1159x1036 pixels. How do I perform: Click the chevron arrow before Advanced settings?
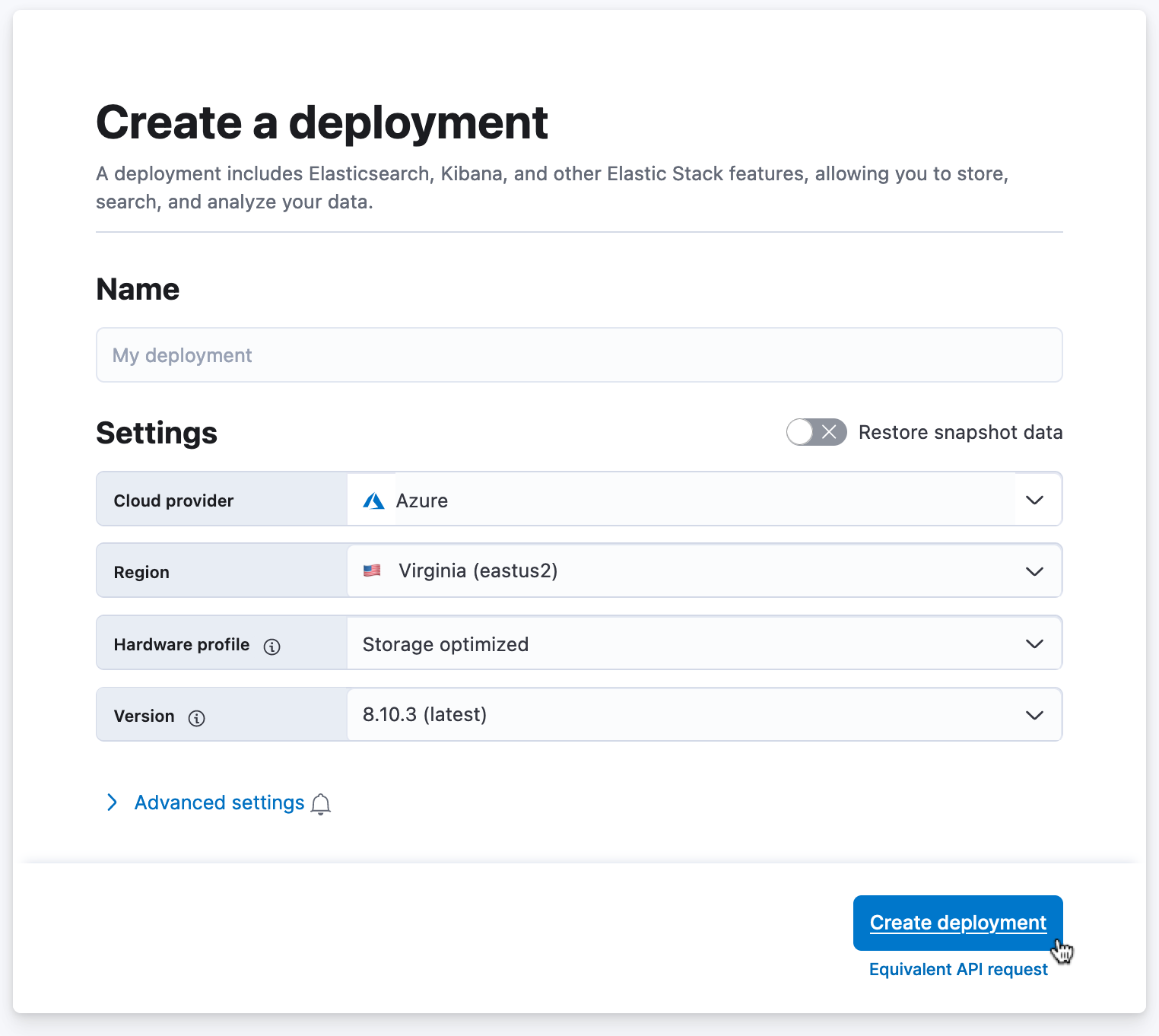coord(113,802)
